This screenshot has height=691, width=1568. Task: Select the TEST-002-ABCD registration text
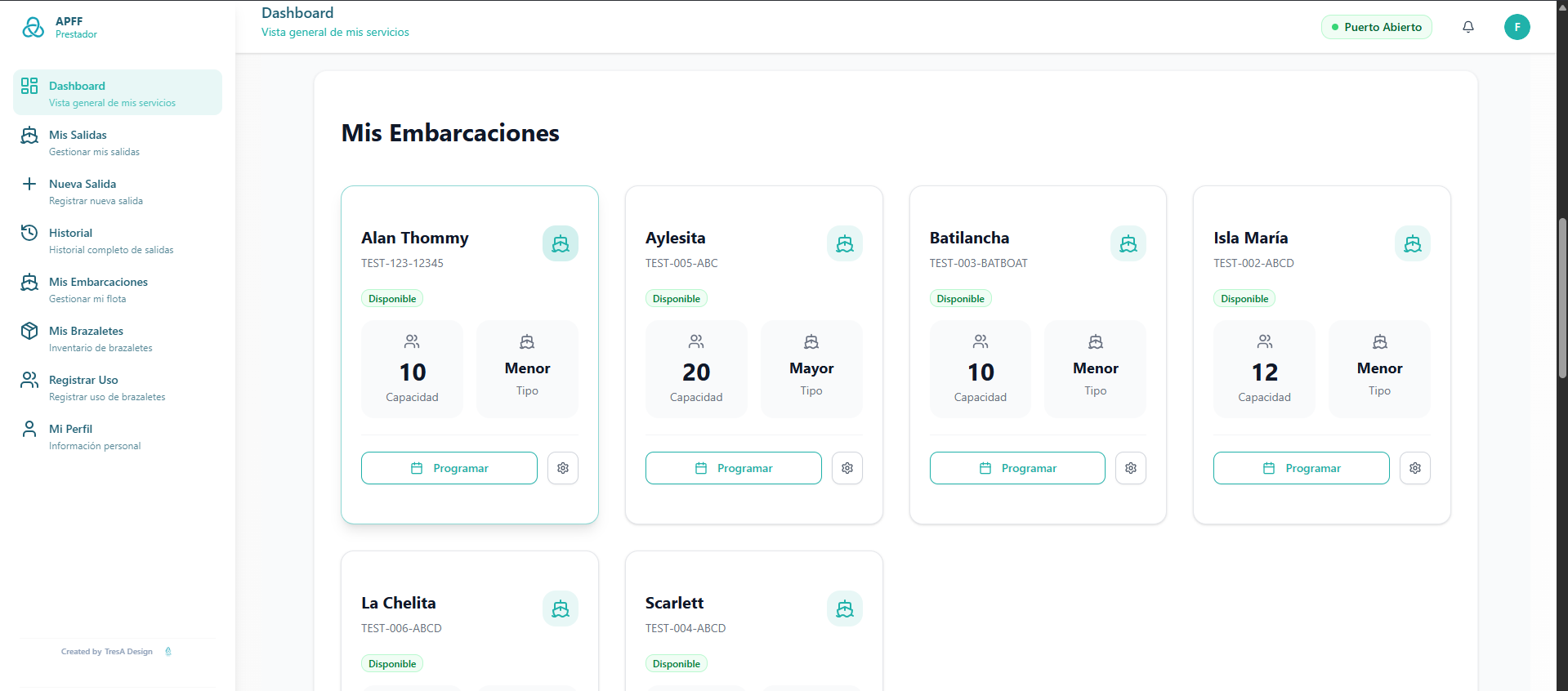tap(1253, 263)
